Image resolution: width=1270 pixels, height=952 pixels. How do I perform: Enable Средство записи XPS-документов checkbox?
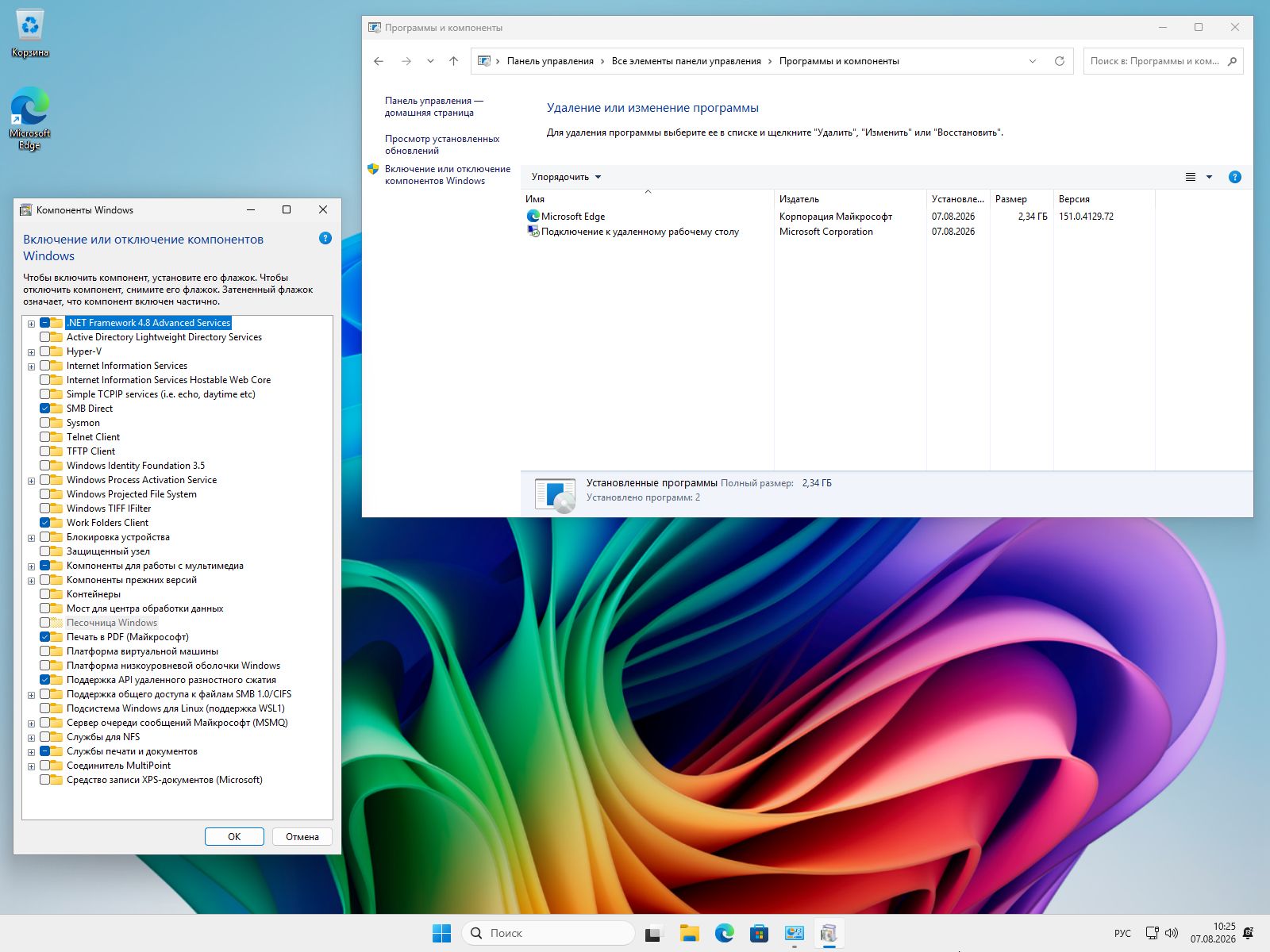[x=45, y=780]
